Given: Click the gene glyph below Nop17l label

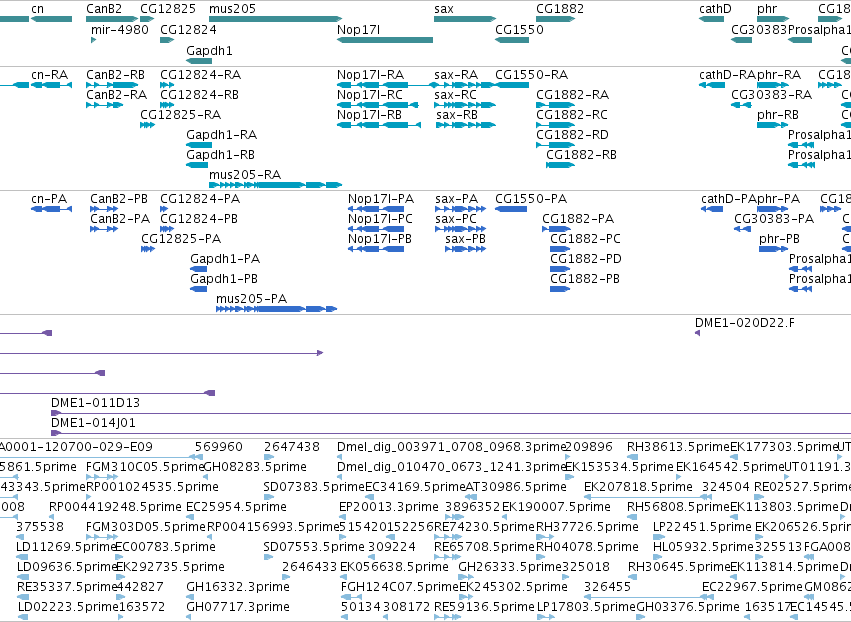Looking at the screenshot, I should point(385,40).
